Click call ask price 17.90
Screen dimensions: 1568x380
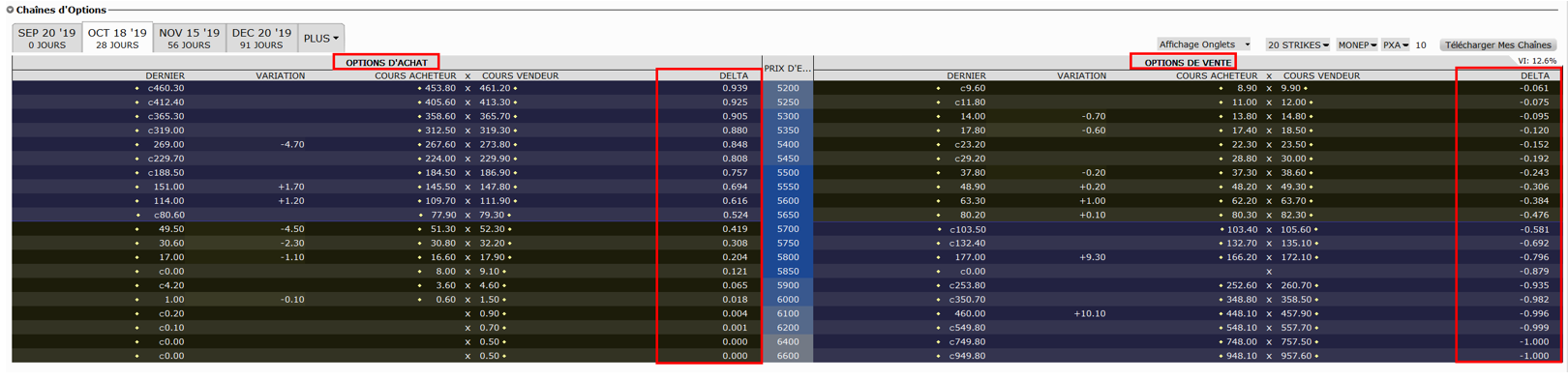(492, 257)
